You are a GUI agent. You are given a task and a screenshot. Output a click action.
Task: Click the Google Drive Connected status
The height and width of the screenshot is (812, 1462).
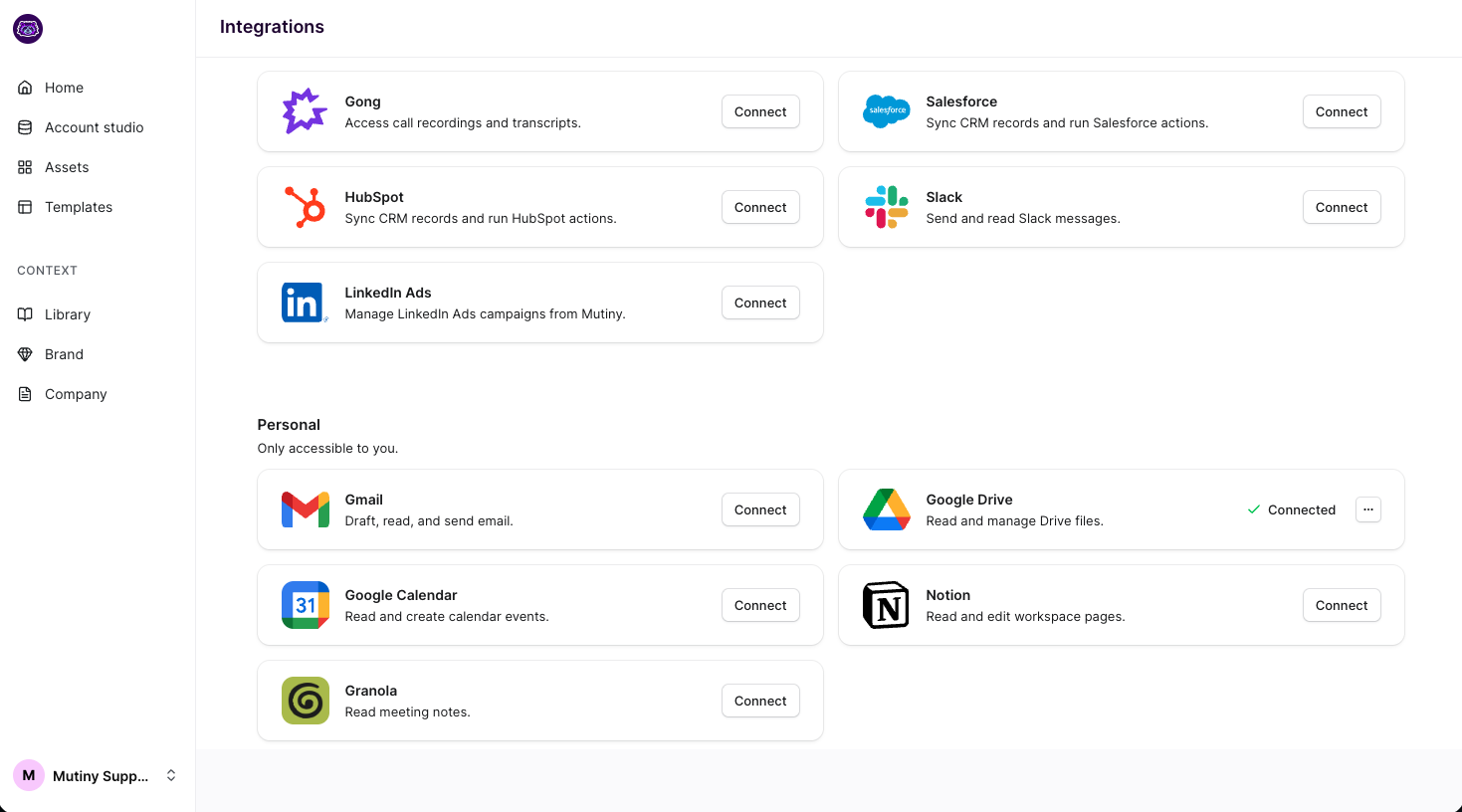1292,509
